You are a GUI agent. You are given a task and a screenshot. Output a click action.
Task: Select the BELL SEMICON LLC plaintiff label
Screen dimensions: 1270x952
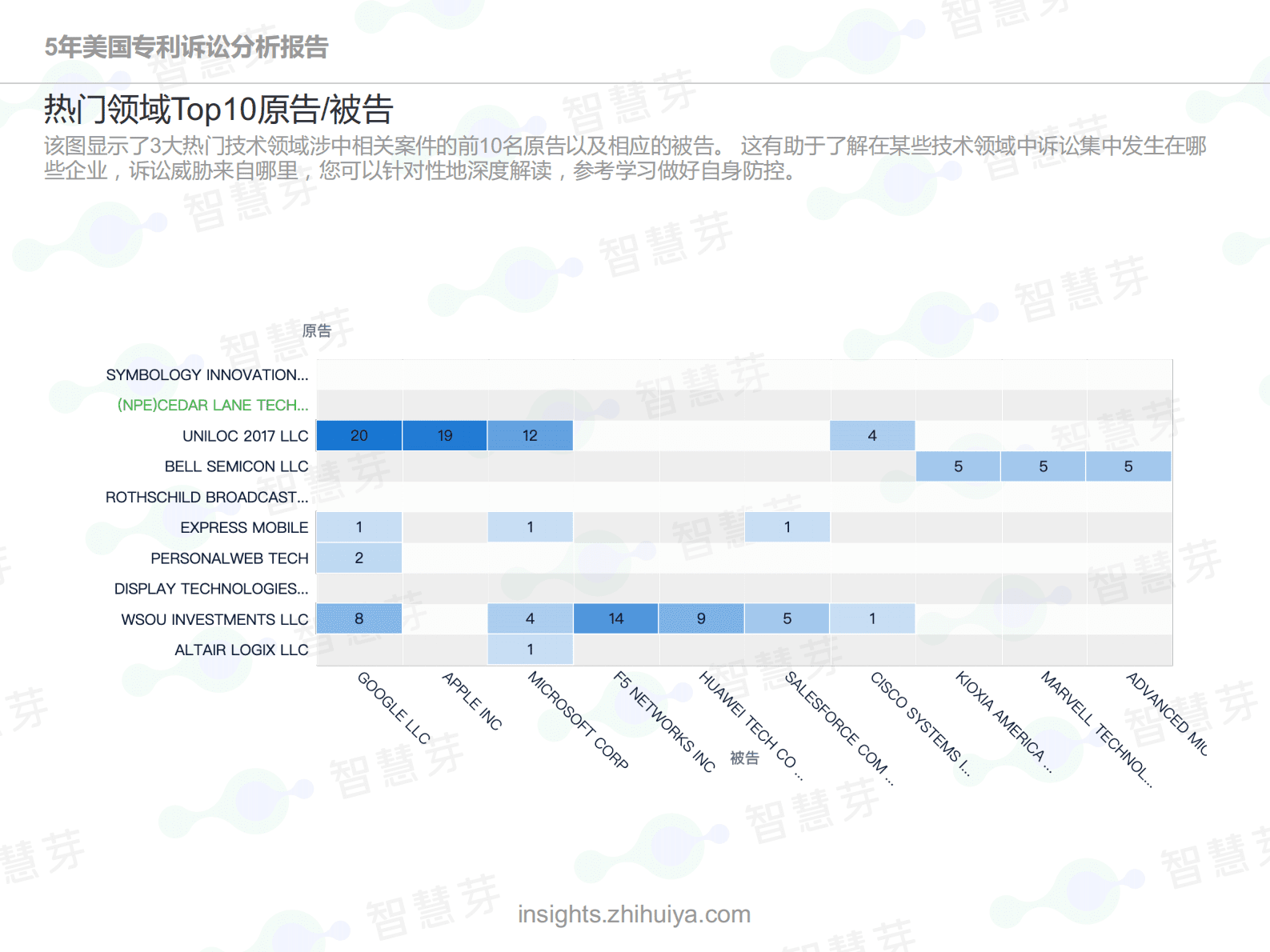coord(237,466)
